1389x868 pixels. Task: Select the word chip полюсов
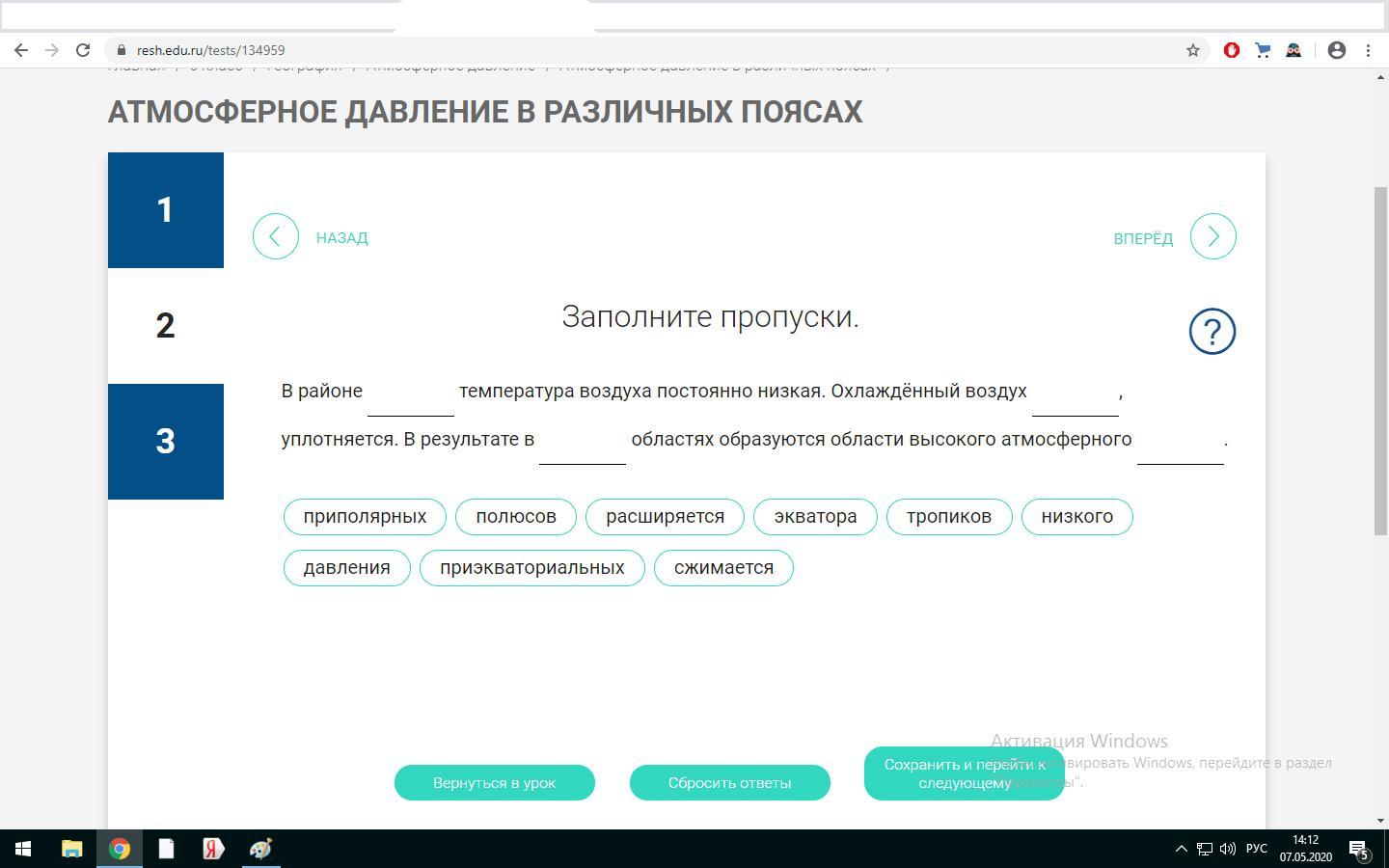(x=516, y=516)
